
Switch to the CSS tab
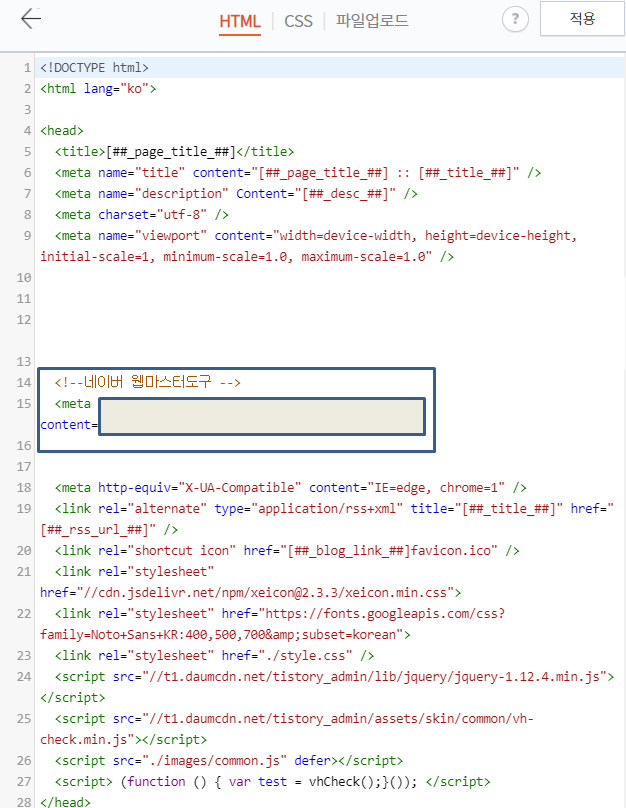point(298,21)
